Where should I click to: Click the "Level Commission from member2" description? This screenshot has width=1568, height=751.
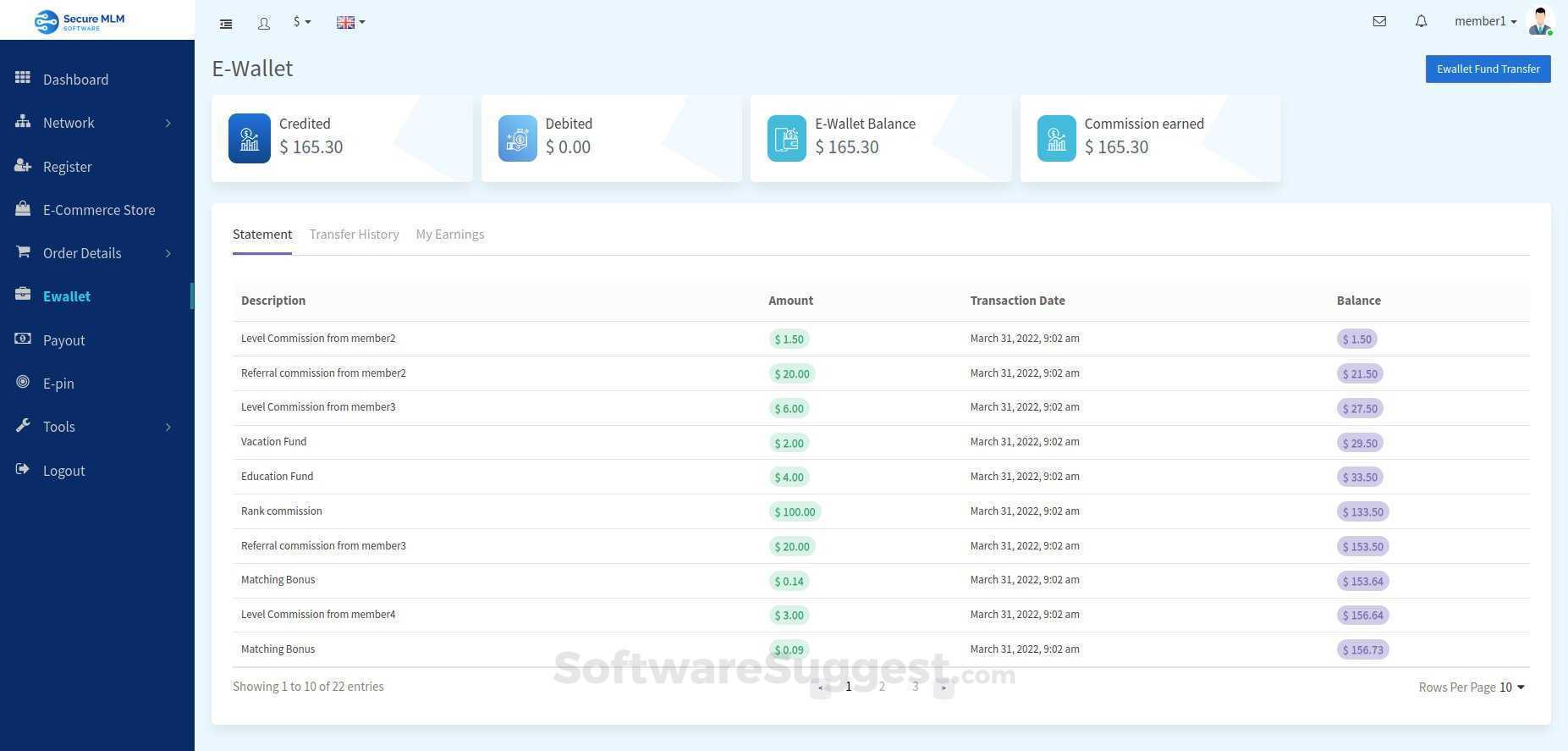(318, 339)
